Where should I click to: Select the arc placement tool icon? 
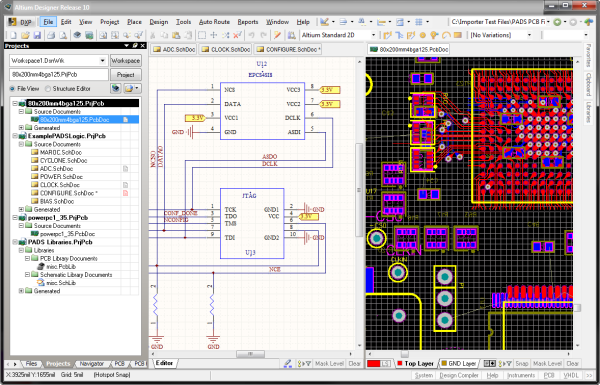pyautogui.click(x=446, y=35)
